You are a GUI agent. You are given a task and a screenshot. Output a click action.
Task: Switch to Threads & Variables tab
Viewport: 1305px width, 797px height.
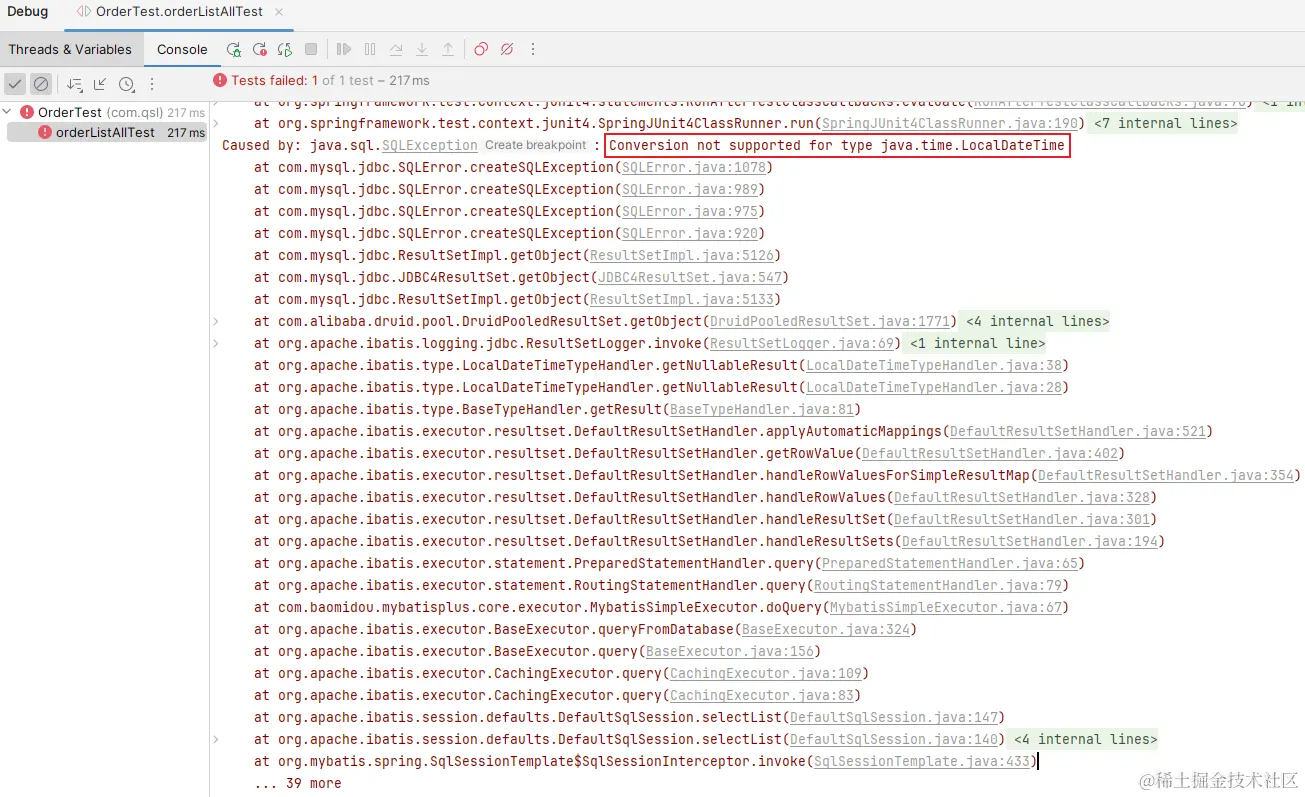tap(70, 49)
